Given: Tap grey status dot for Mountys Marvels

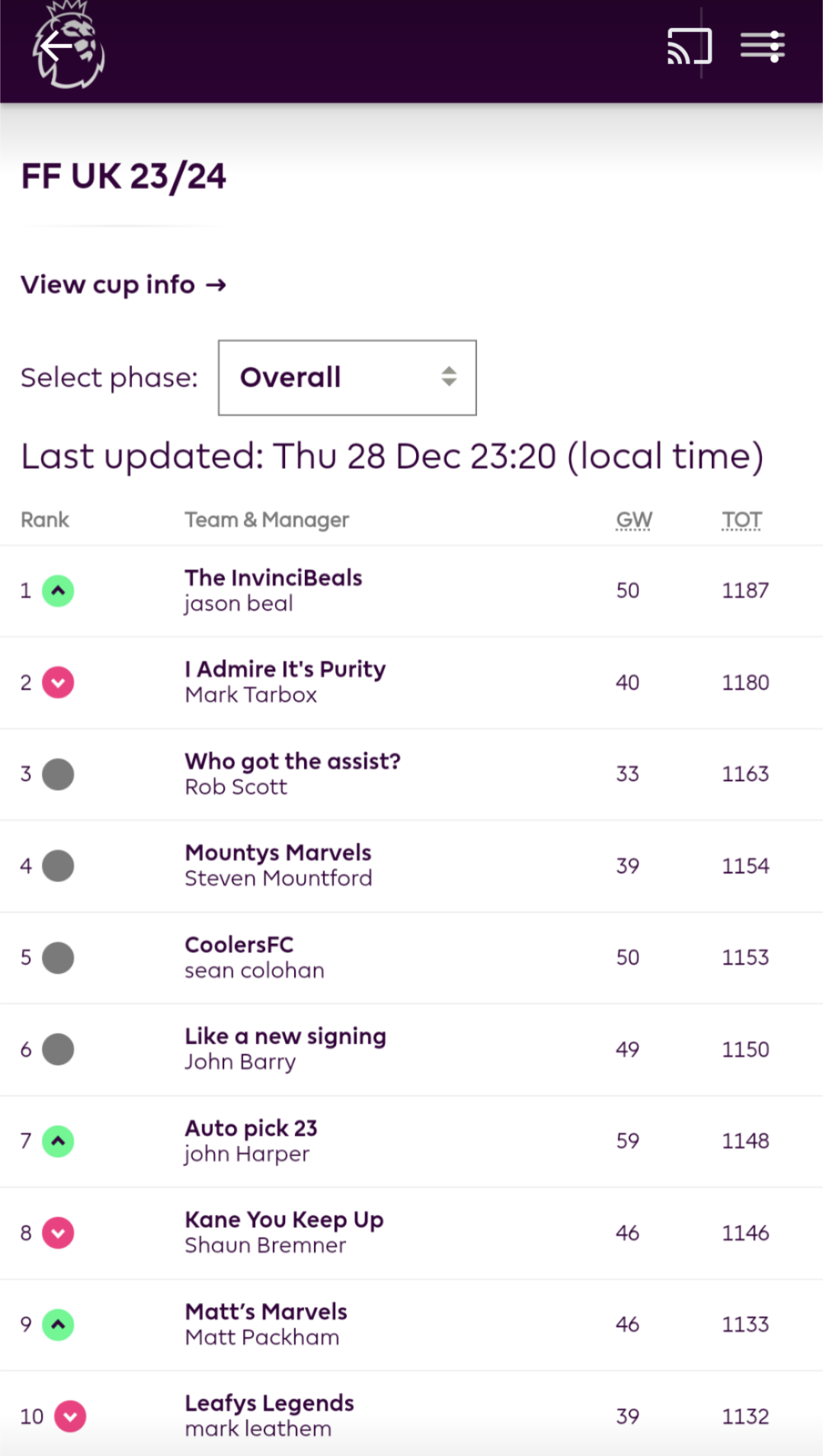Looking at the screenshot, I should pos(58,866).
